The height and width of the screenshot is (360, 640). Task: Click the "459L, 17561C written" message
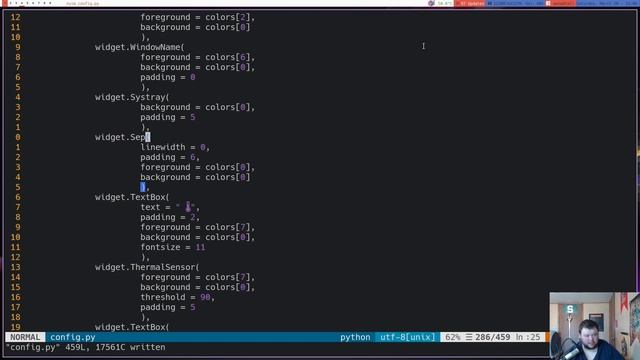[x=115, y=347]
